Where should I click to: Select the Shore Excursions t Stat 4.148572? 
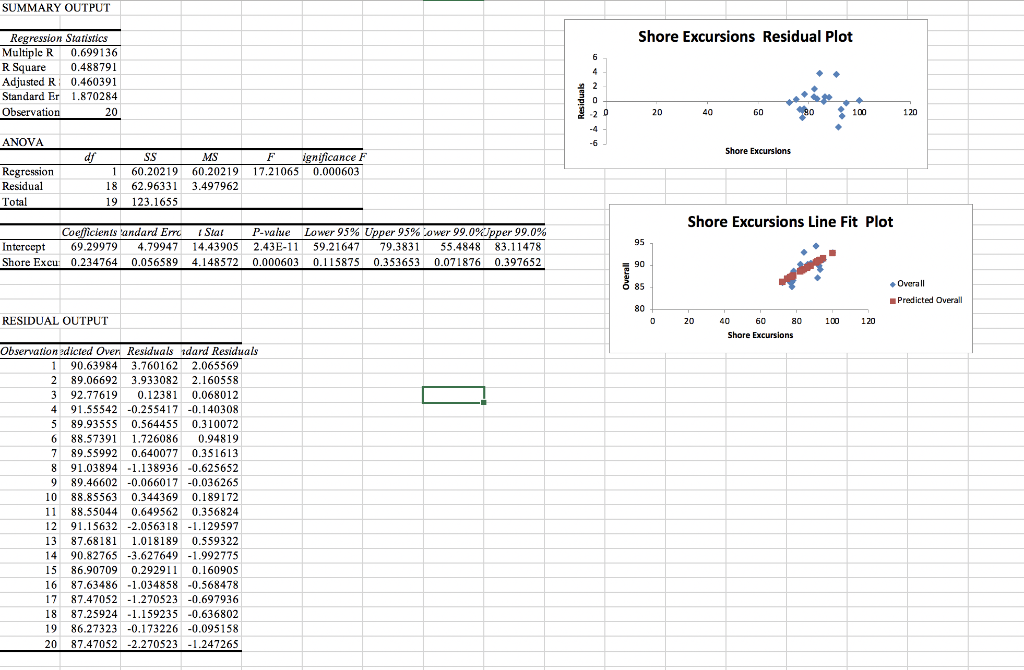point(215,262)
